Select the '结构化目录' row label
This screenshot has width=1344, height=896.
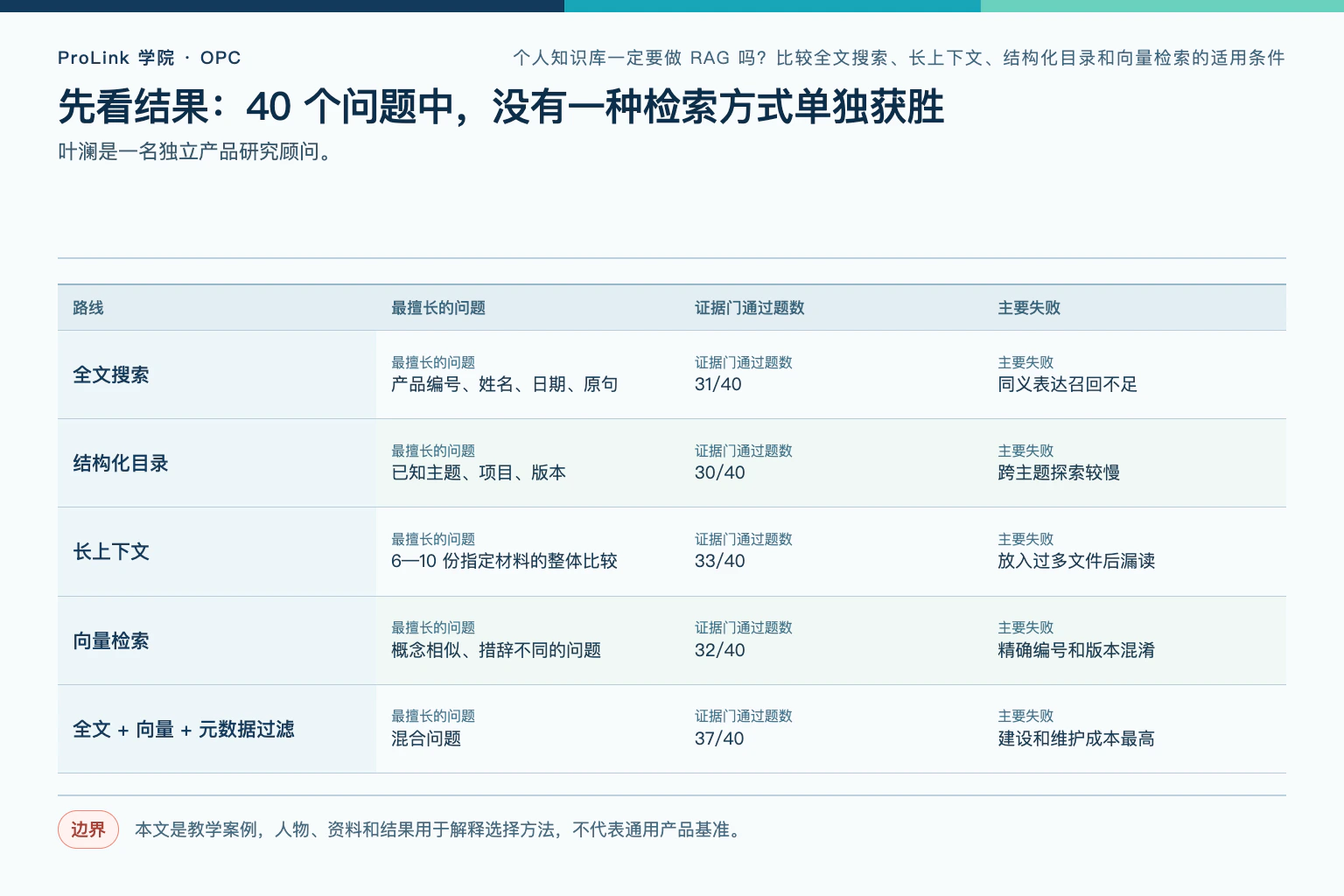coord(121,463)
